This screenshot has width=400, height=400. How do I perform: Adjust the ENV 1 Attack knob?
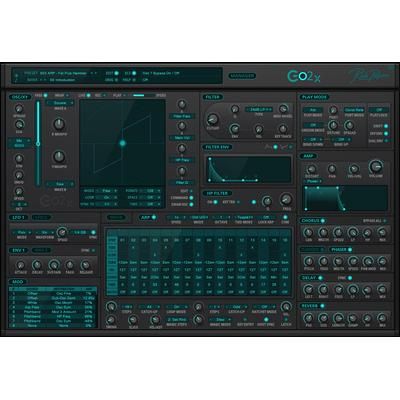coord(21,265)
